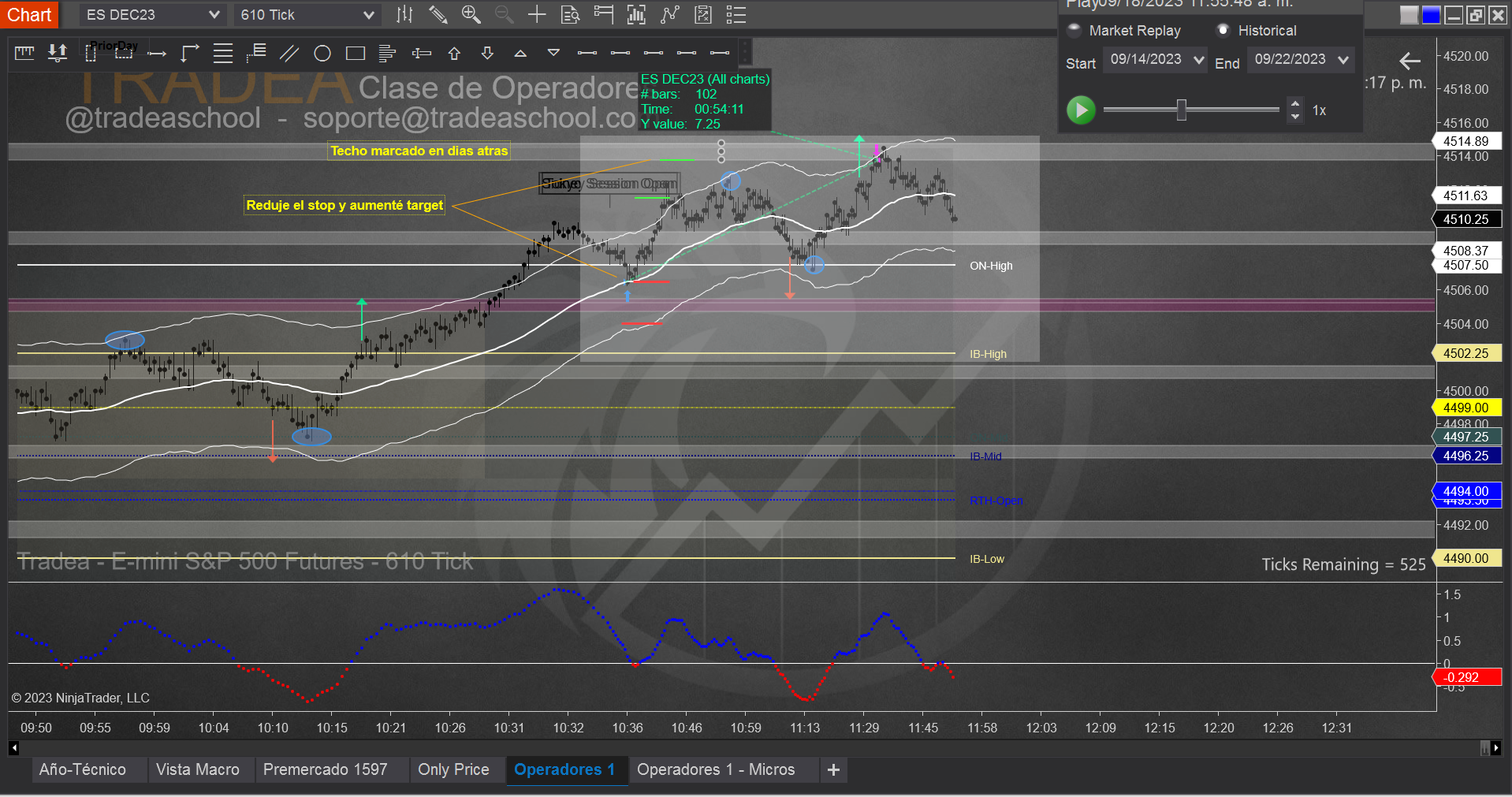Click the IB-High level label
Image resolution: width=1512 pixels, height=797 pixels.
[x=988, y=354]
